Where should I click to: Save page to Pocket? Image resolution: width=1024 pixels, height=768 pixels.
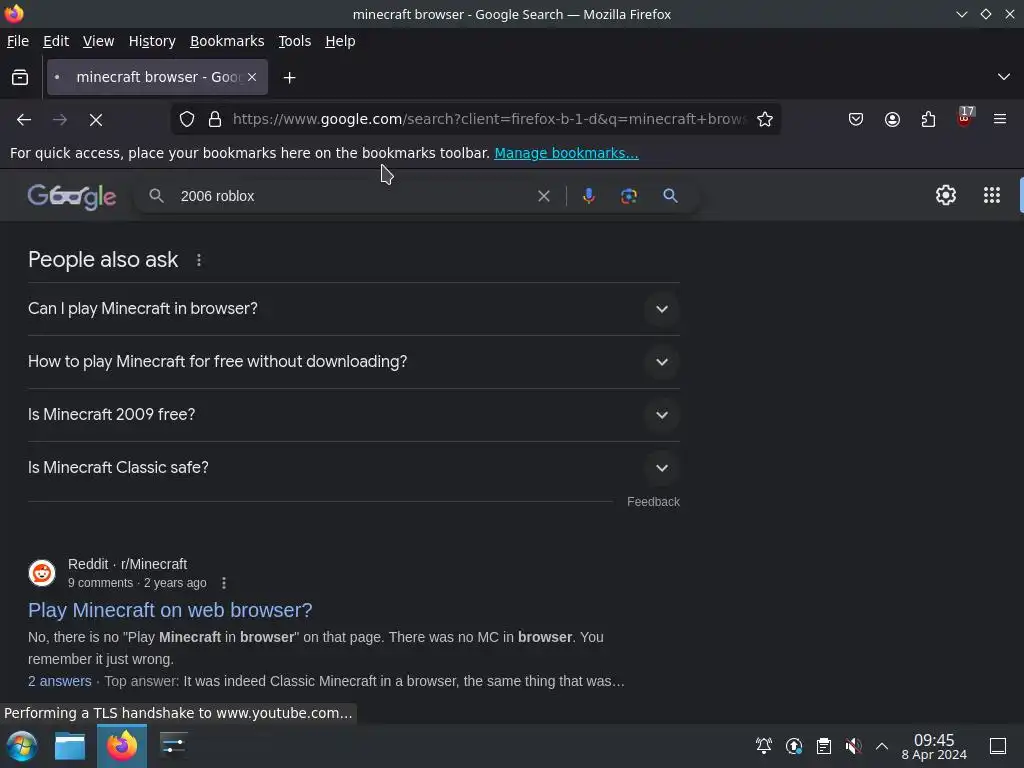pyautogui.click(x=856, y=119)
